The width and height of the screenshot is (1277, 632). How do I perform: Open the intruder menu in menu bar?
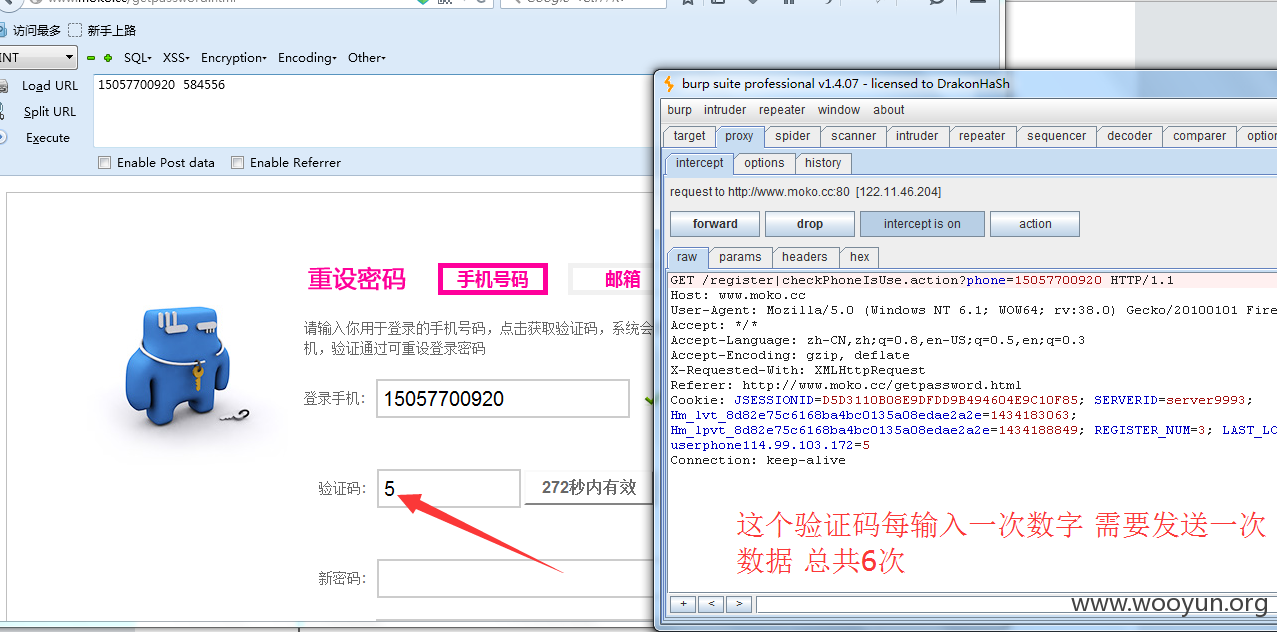725,110
